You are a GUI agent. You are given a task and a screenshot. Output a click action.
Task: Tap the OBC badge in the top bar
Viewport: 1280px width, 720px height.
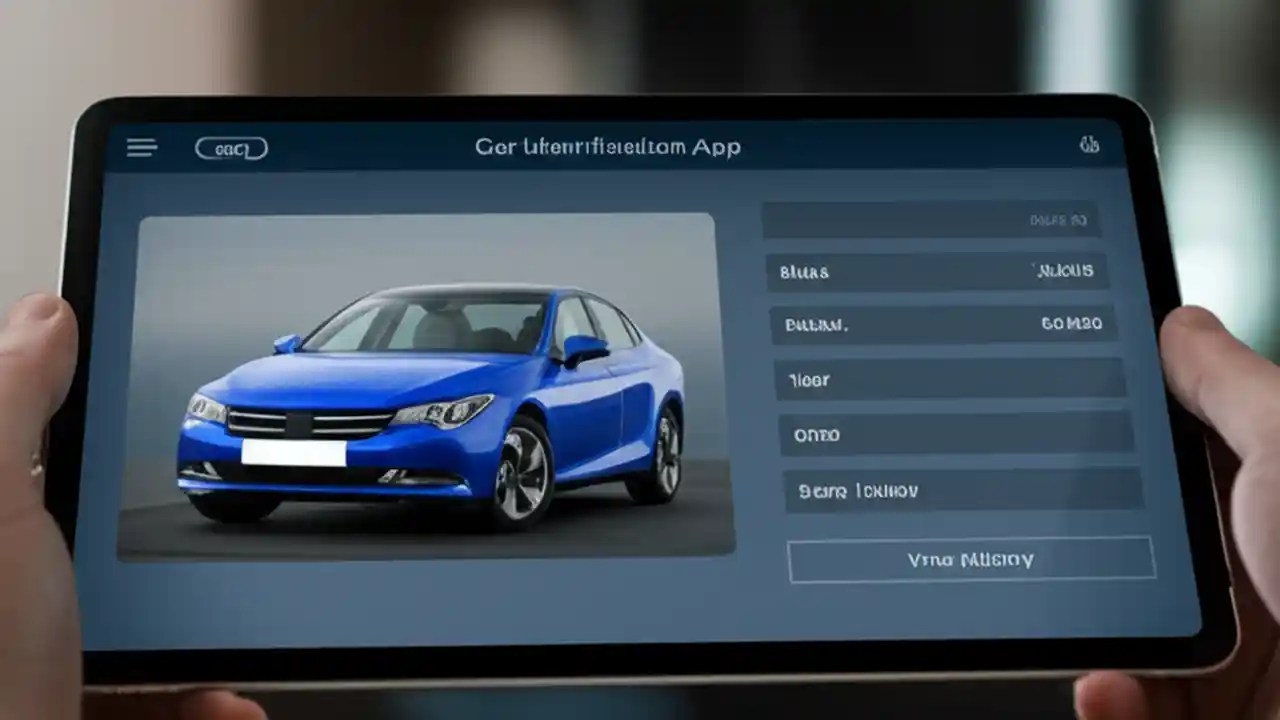tap(232, 146)
